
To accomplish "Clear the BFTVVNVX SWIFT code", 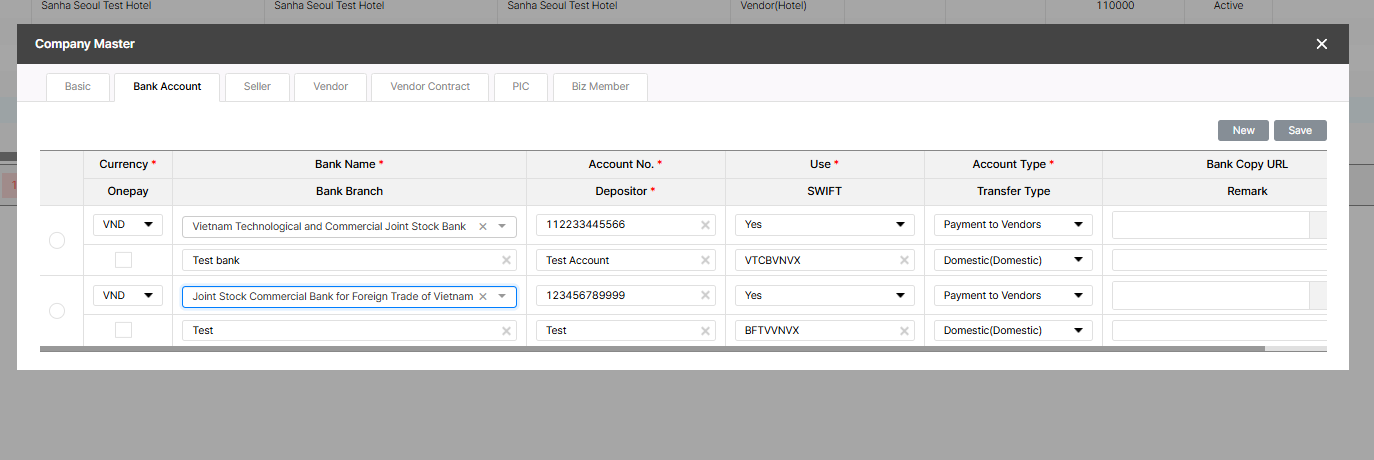I will [904, 331].
